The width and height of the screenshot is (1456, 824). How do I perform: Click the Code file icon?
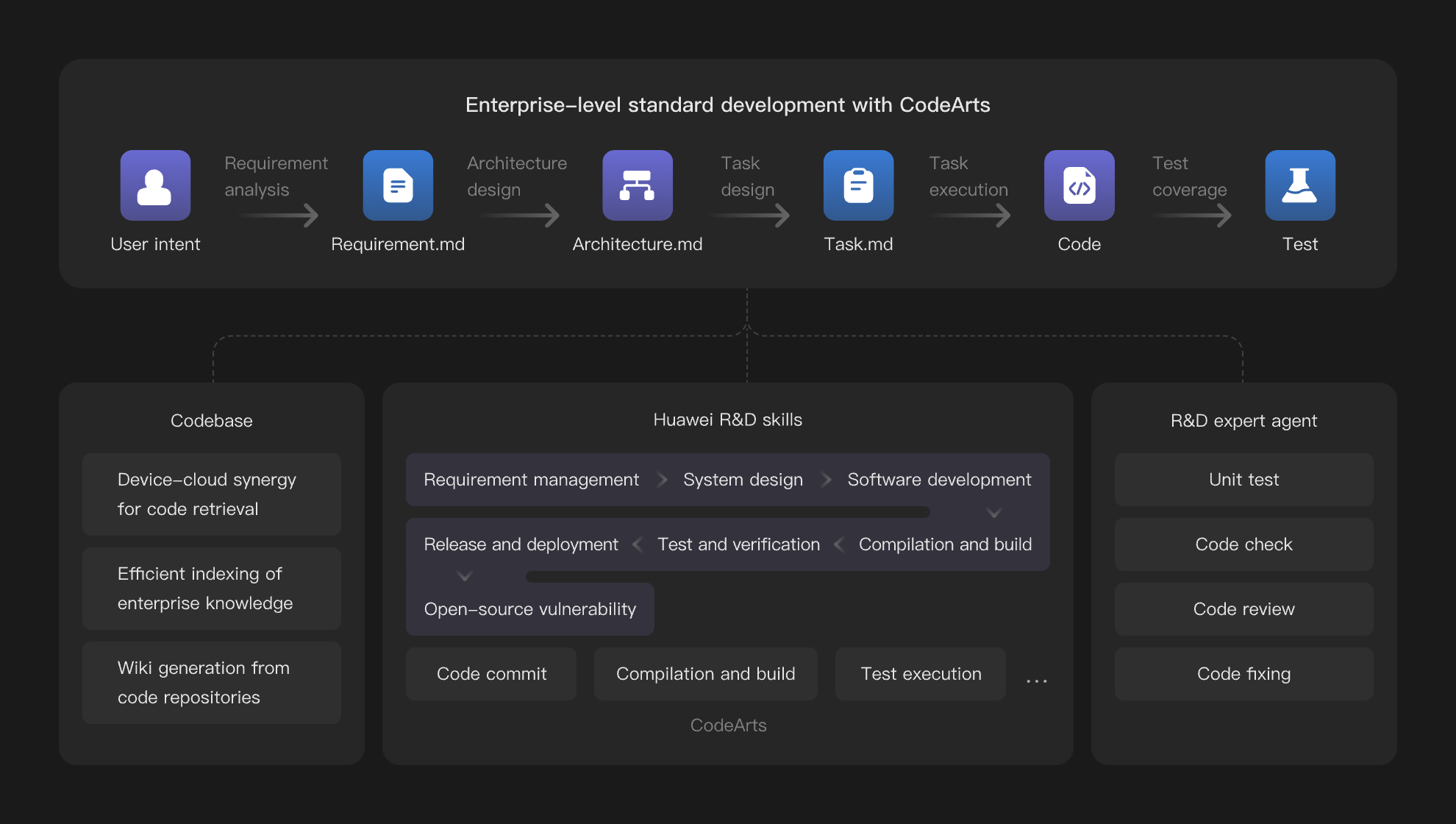coord(1079,185)
